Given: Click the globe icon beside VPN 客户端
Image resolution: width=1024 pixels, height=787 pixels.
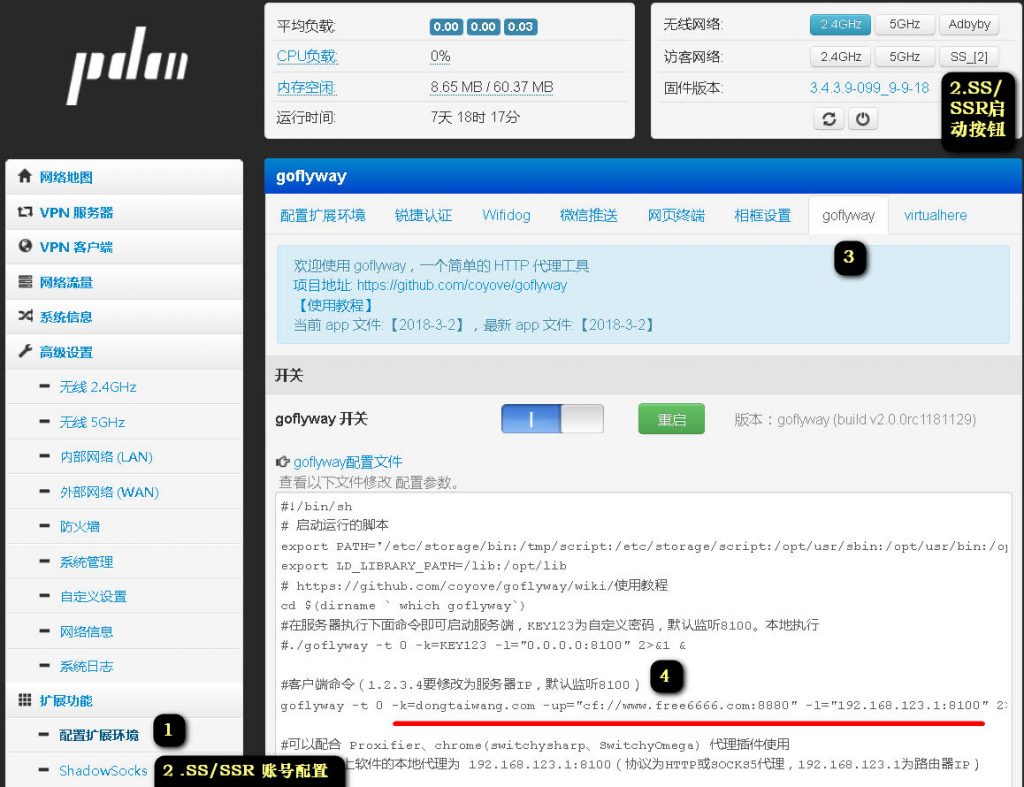Looking at the screenshot, I should click(25, 246).
